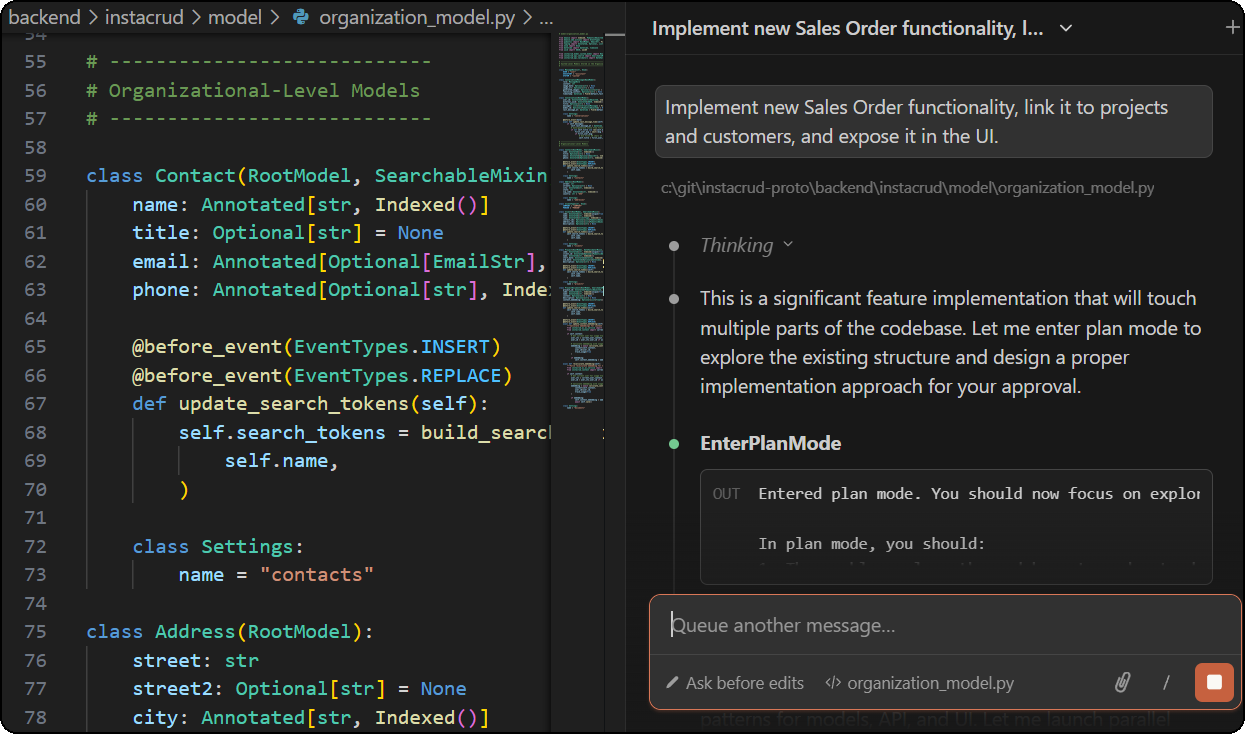Click the organization_model.py file path under message

tap(907, 188)
